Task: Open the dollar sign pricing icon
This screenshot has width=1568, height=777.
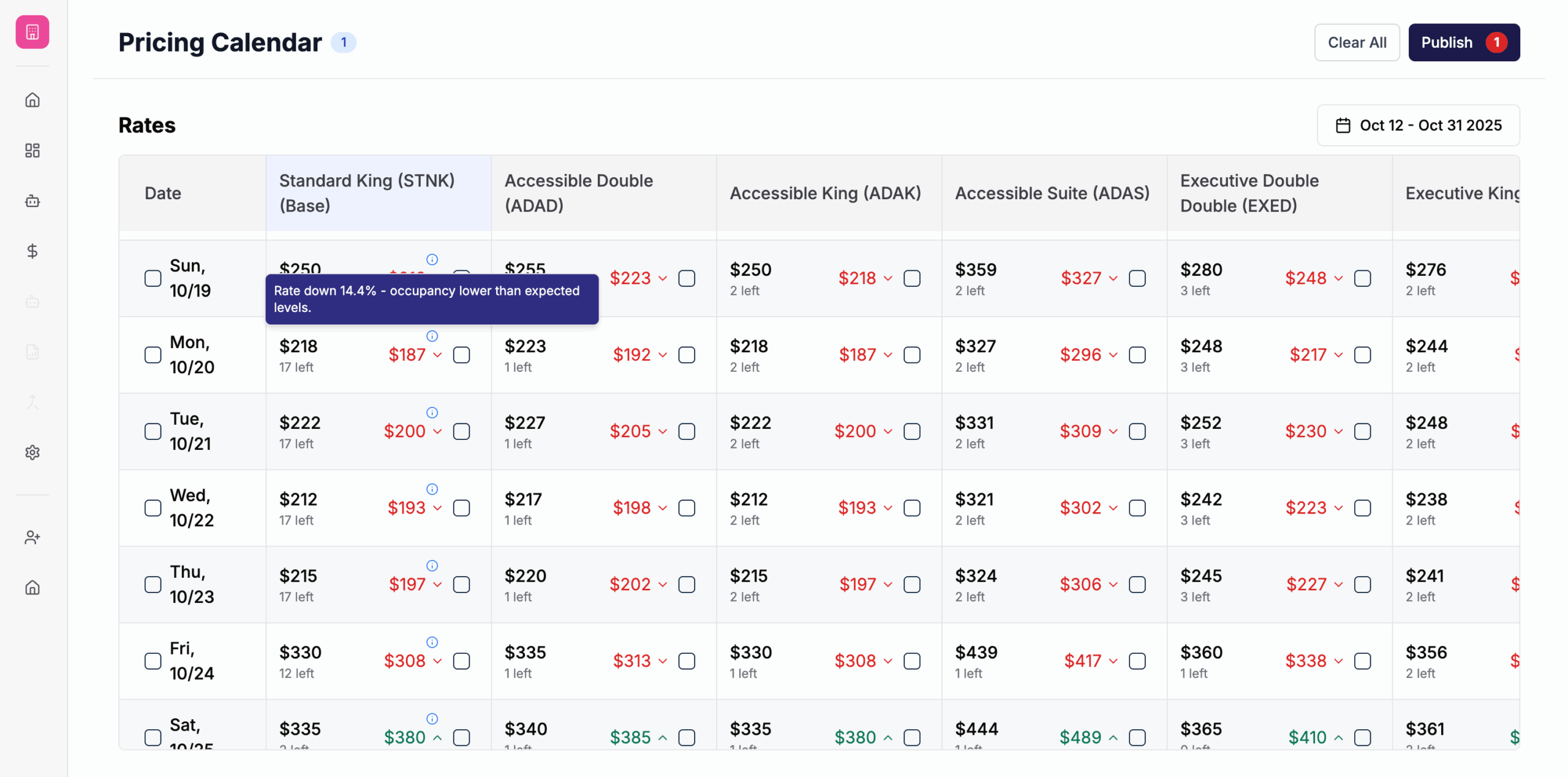Action: pos(32,251)
